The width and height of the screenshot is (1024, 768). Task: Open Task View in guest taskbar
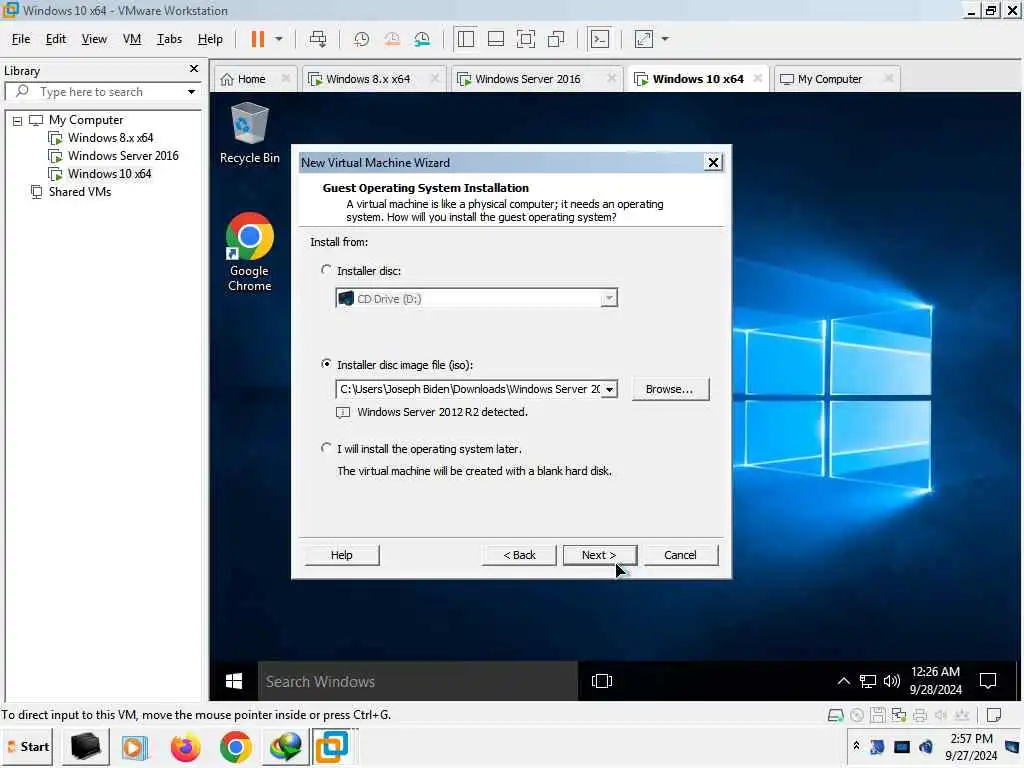(601, 681)
